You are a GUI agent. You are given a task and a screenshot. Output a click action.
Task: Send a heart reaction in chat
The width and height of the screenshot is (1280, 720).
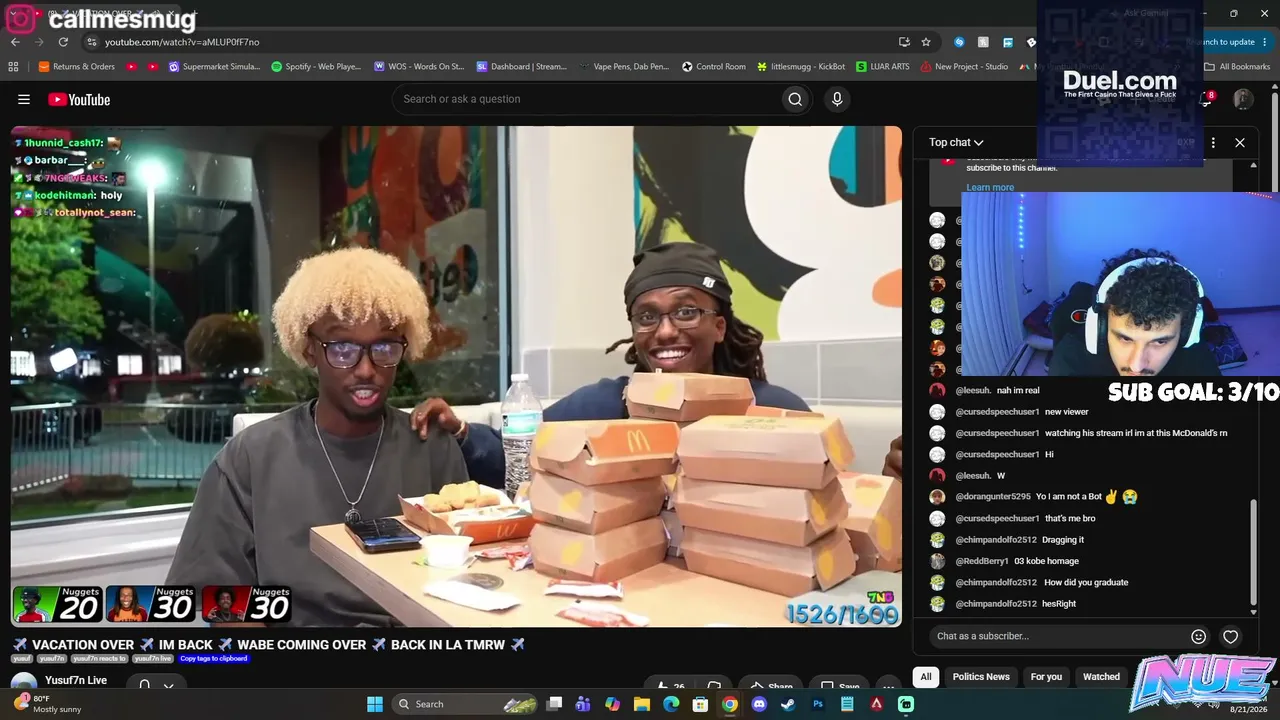pyautogui.click(x=1231, y=636)
